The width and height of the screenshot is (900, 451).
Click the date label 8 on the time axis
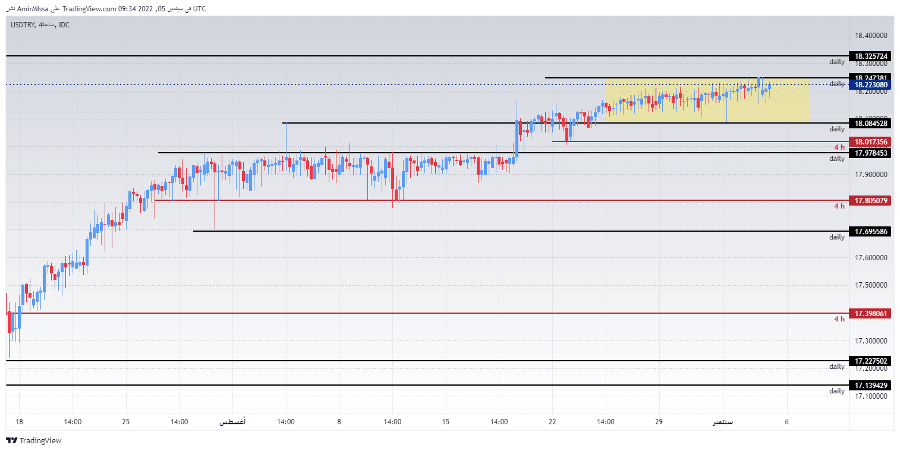[x=339, y=422]
